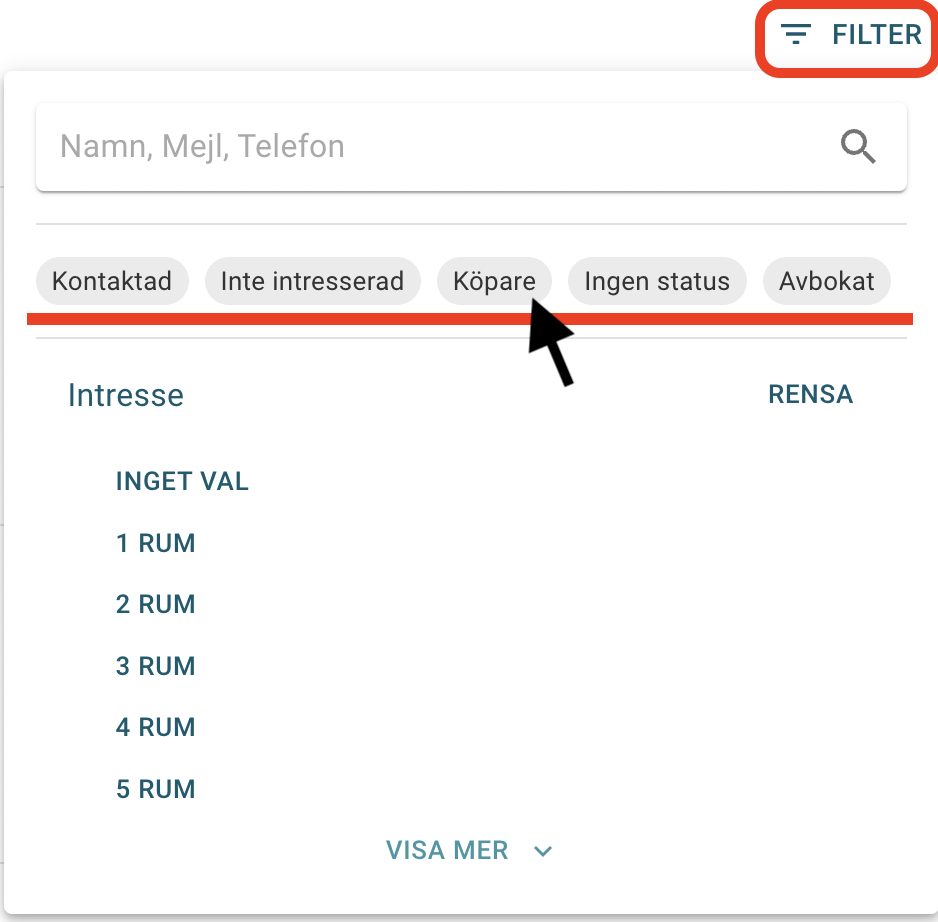Select 4 RUM interest option

click(x=155, y=727)
